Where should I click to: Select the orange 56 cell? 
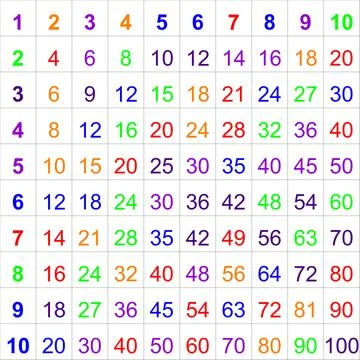coord(234,274)
